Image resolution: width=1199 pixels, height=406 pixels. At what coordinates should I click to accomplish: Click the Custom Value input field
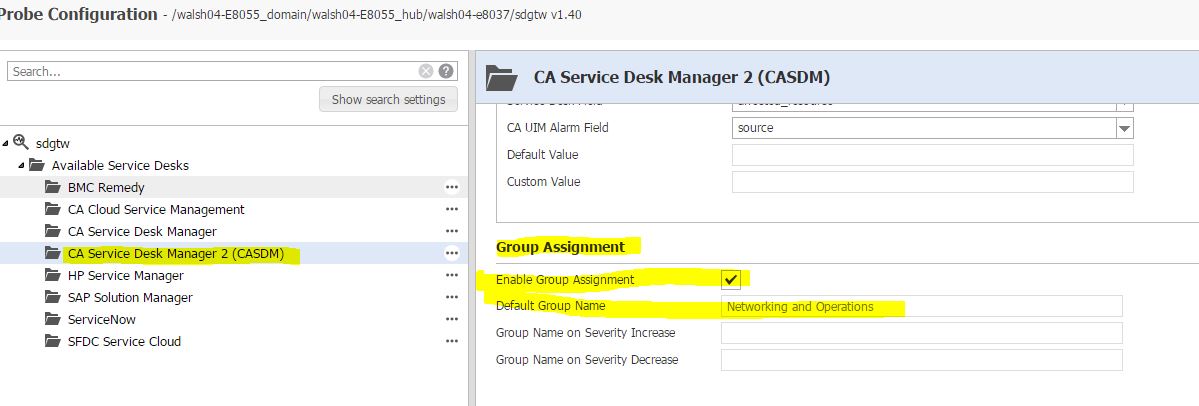[x=932, y=182]
